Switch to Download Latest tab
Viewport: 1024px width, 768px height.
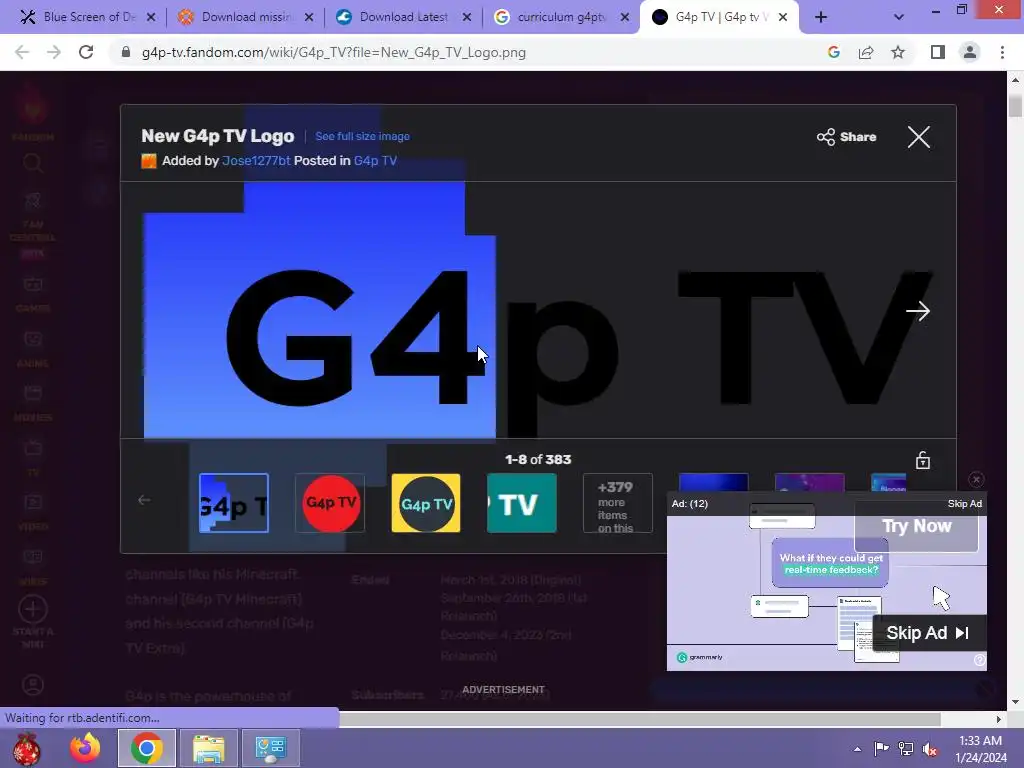(x=403, y=17)
